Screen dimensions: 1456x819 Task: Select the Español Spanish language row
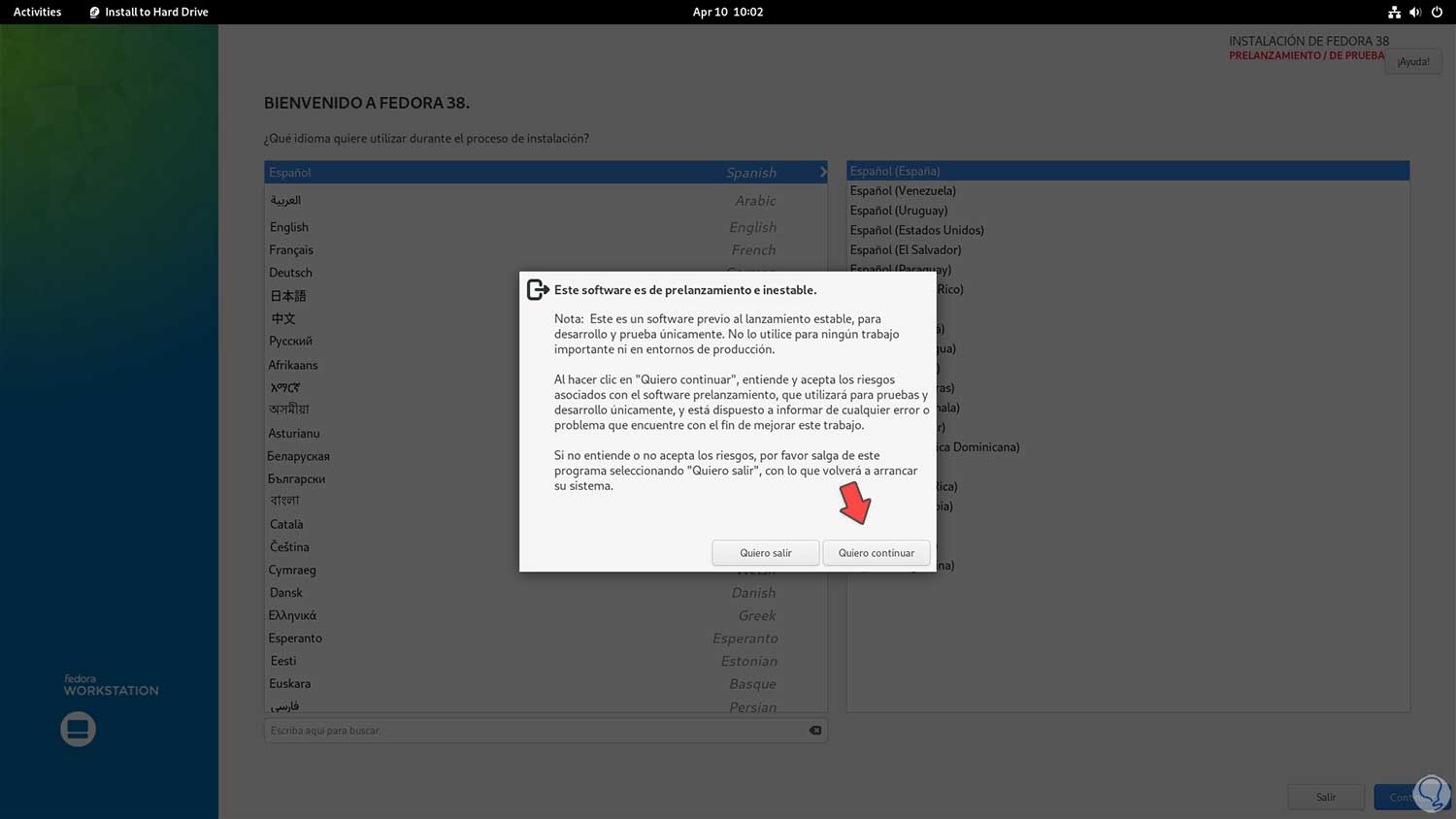point(546,172)
